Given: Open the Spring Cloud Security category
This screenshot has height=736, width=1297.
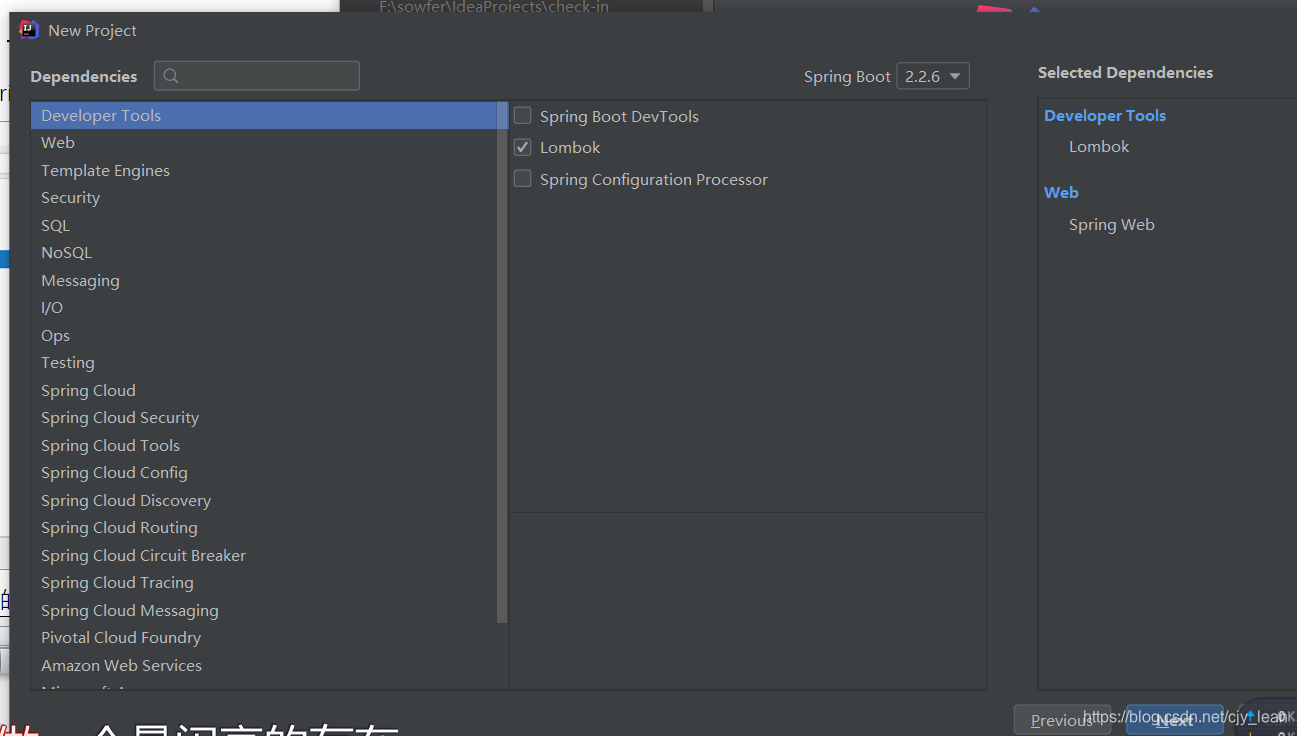Looking at the screenshot, I should [120, 417].
